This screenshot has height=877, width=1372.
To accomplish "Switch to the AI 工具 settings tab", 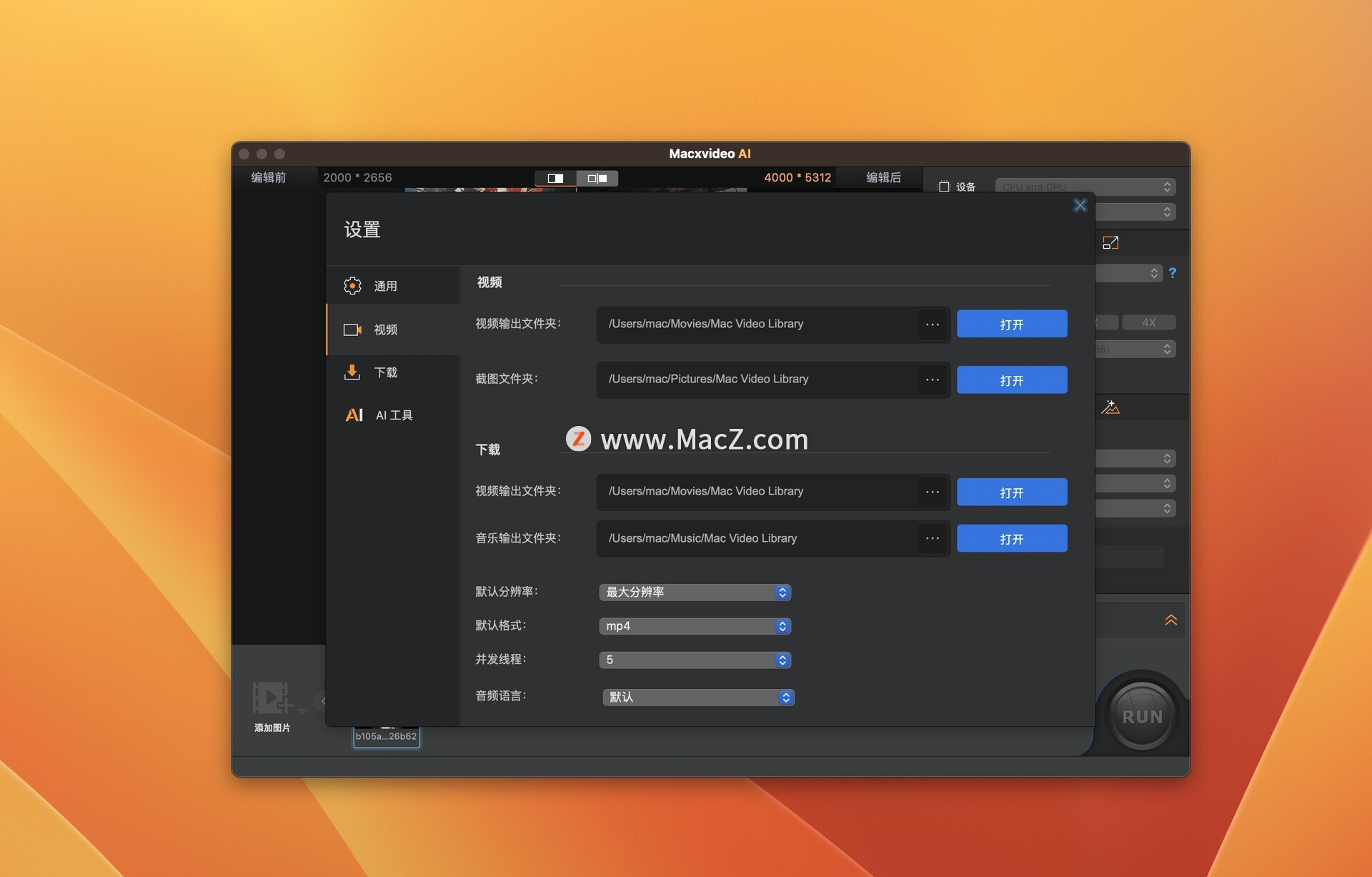I will click(393, 415).
